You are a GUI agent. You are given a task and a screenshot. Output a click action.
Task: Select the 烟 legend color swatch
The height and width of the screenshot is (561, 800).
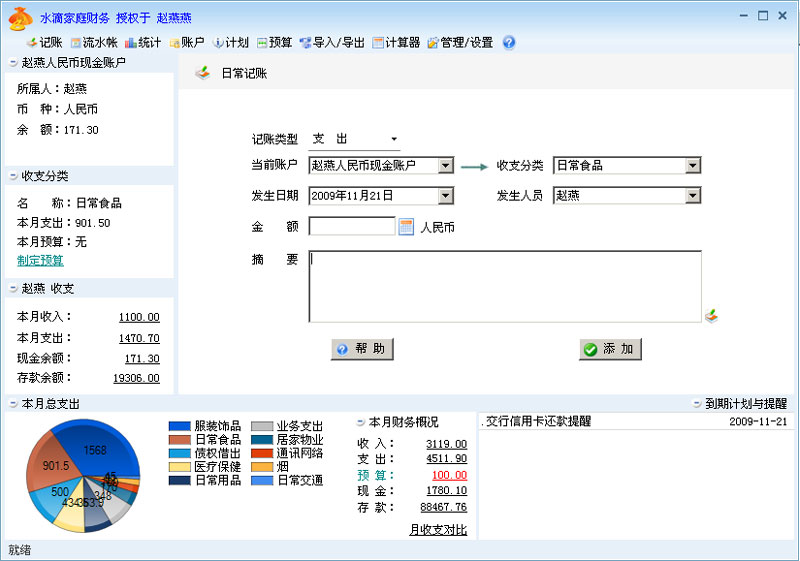click(262, 467)
